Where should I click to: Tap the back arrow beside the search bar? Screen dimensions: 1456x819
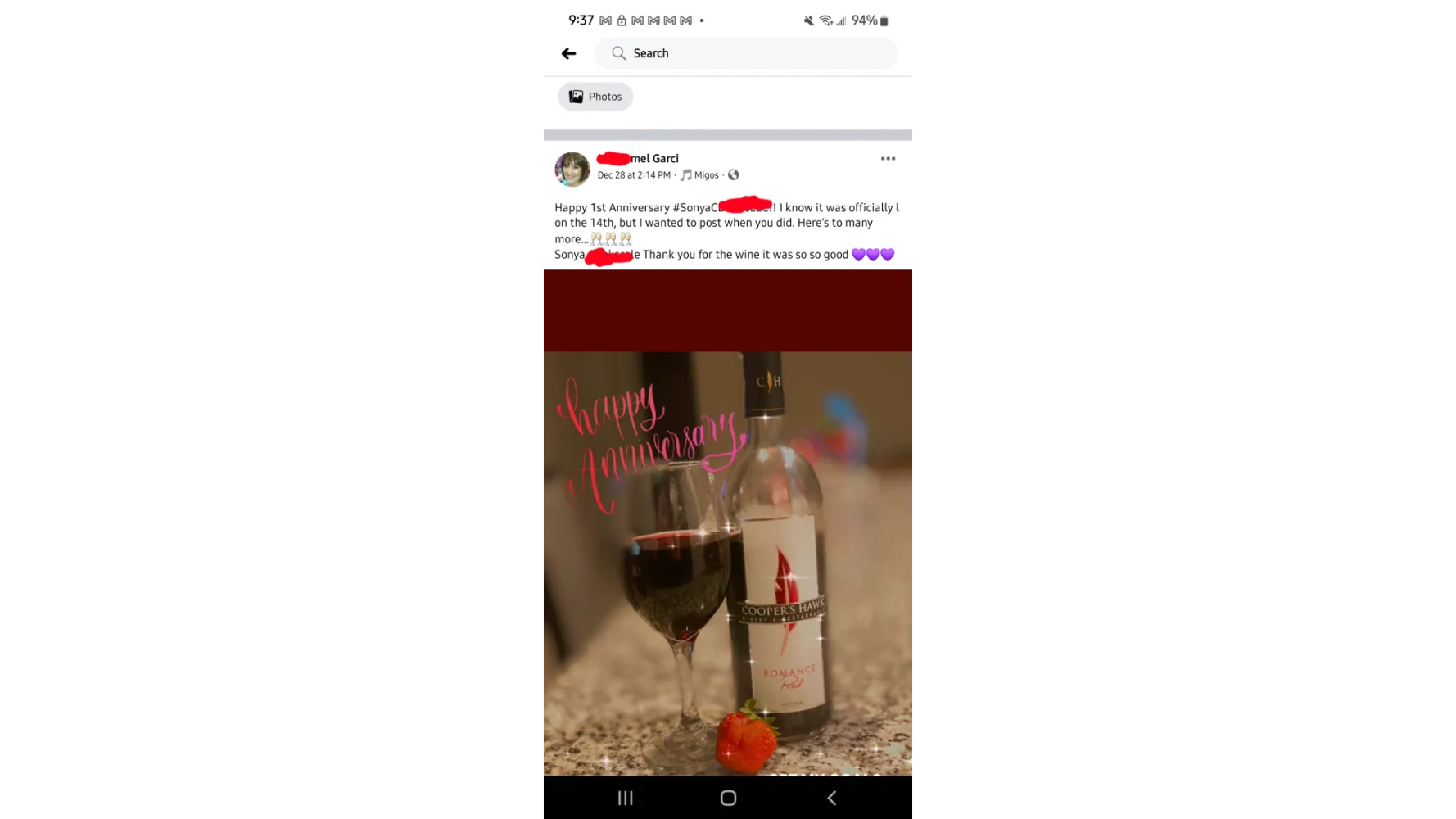[568, 53]
